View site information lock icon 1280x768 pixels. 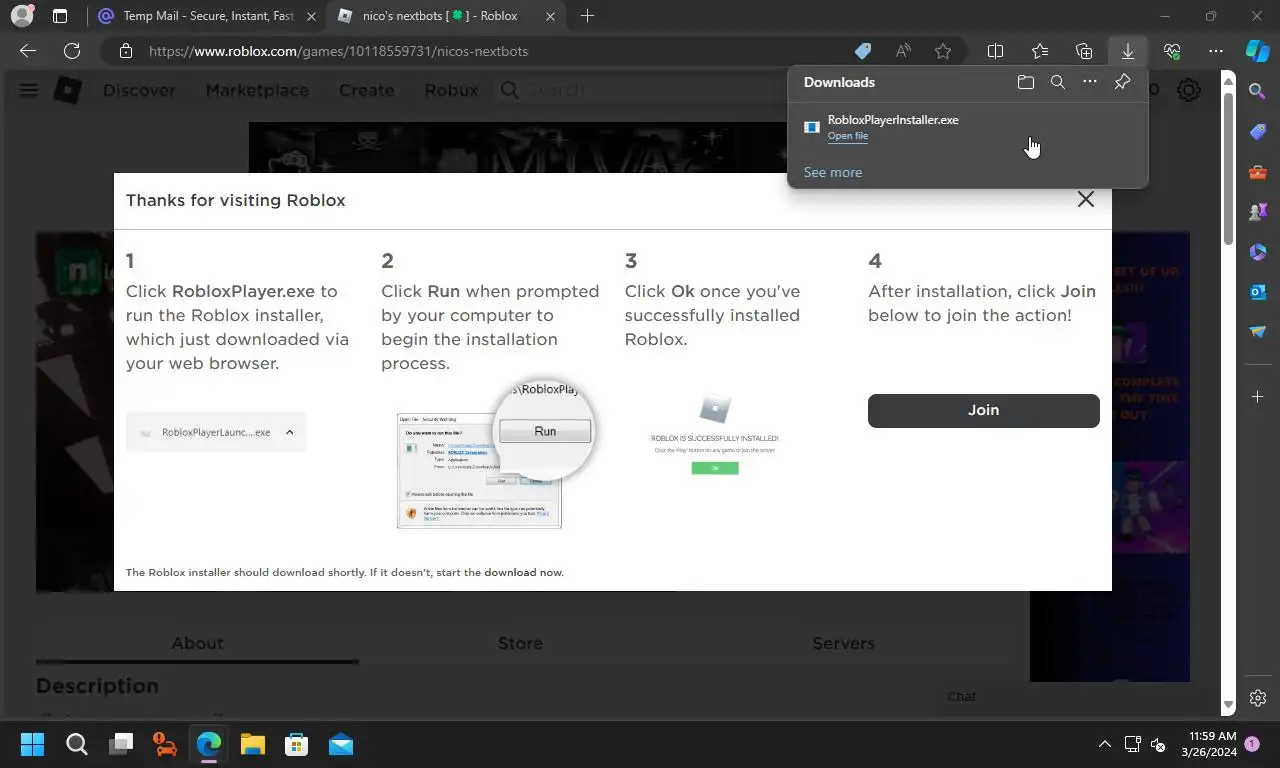coord(125,51)
